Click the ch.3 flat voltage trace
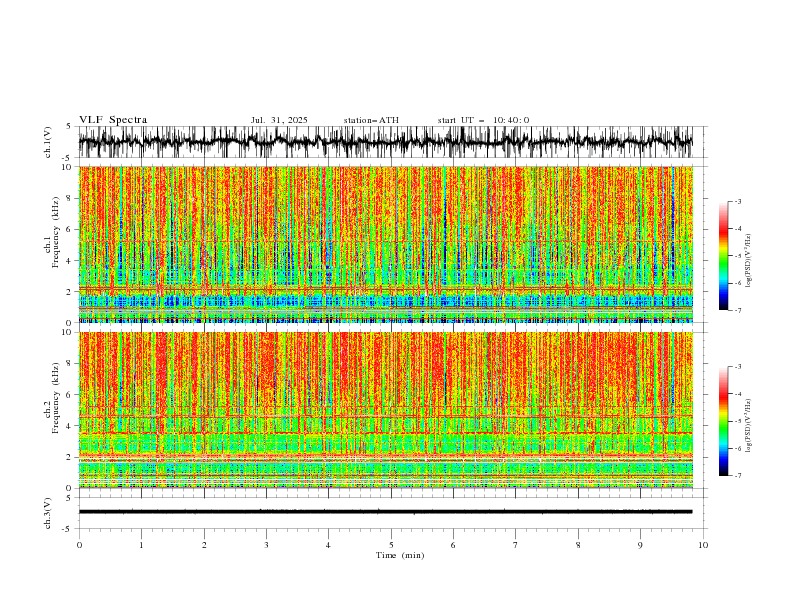 [385, 512]
